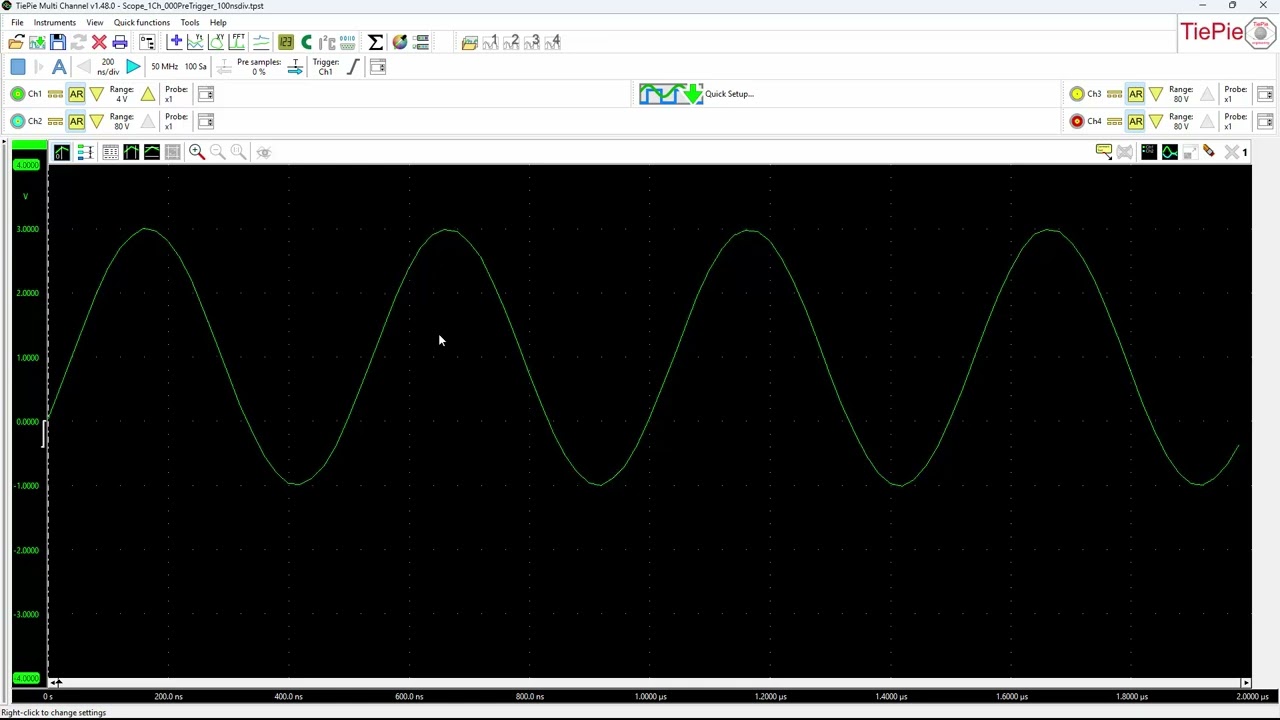The width and height of the screenshot is (1280, 720).
Task: Open the color wheel settings icon
Action: click(400, 42)
